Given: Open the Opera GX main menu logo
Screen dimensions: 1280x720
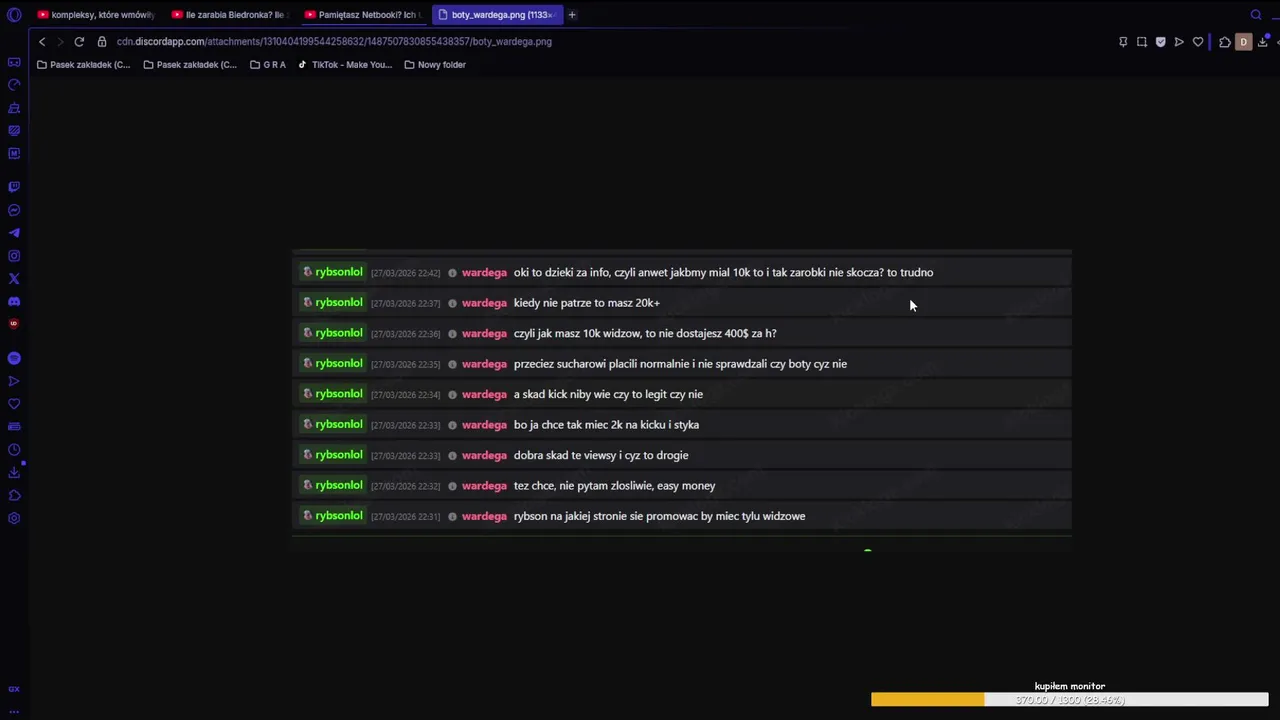Looking at the screenshot, I should pyautogui.click(x=14, y=15).
